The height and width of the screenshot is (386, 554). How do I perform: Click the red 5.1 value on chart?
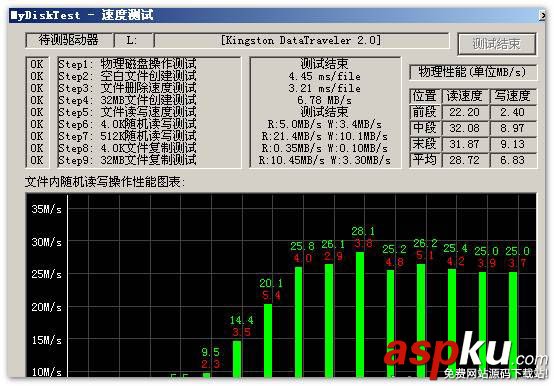coord(425,255)
